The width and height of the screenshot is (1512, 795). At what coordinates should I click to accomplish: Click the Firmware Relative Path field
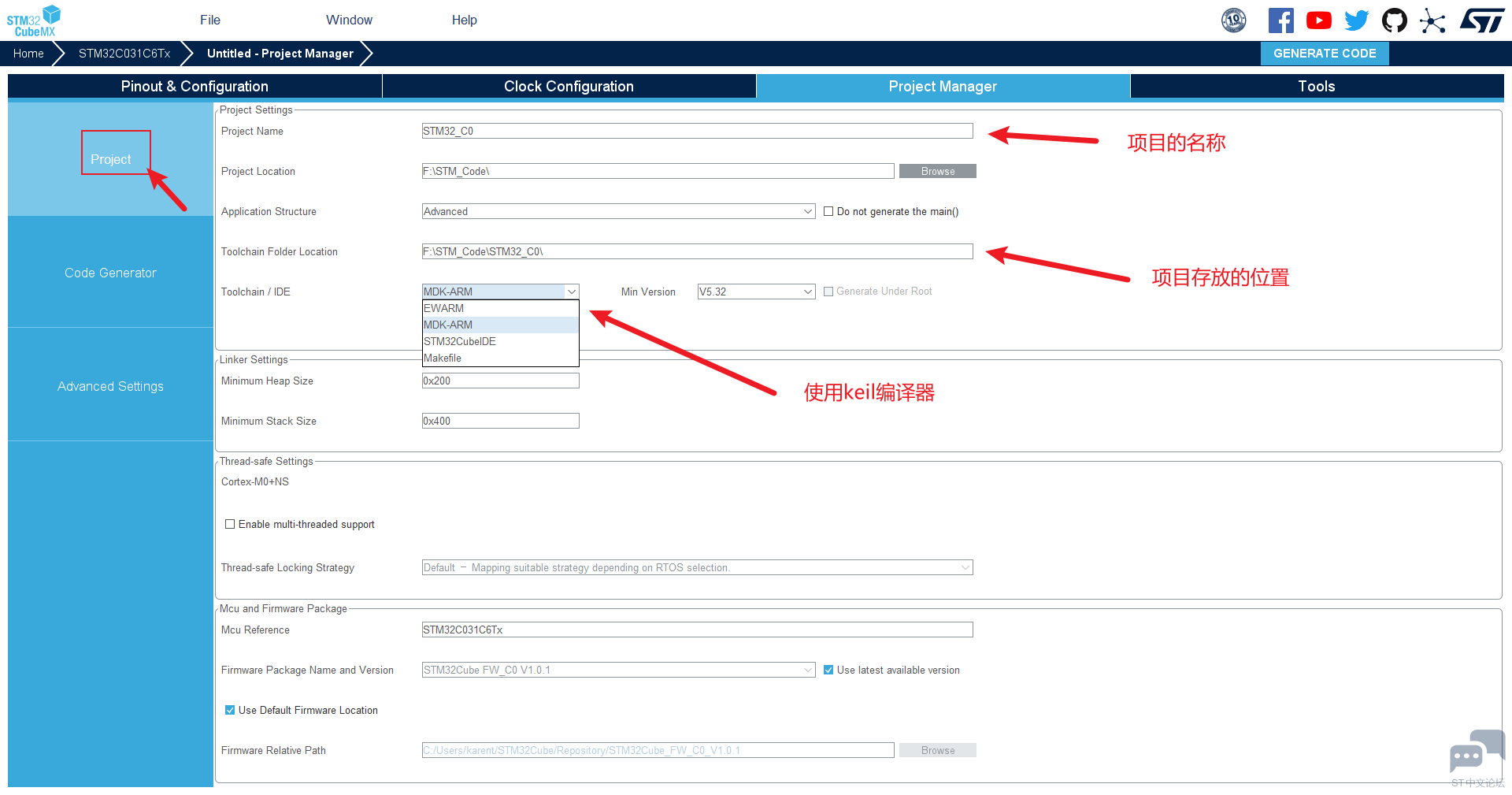[x=658, y=750]
